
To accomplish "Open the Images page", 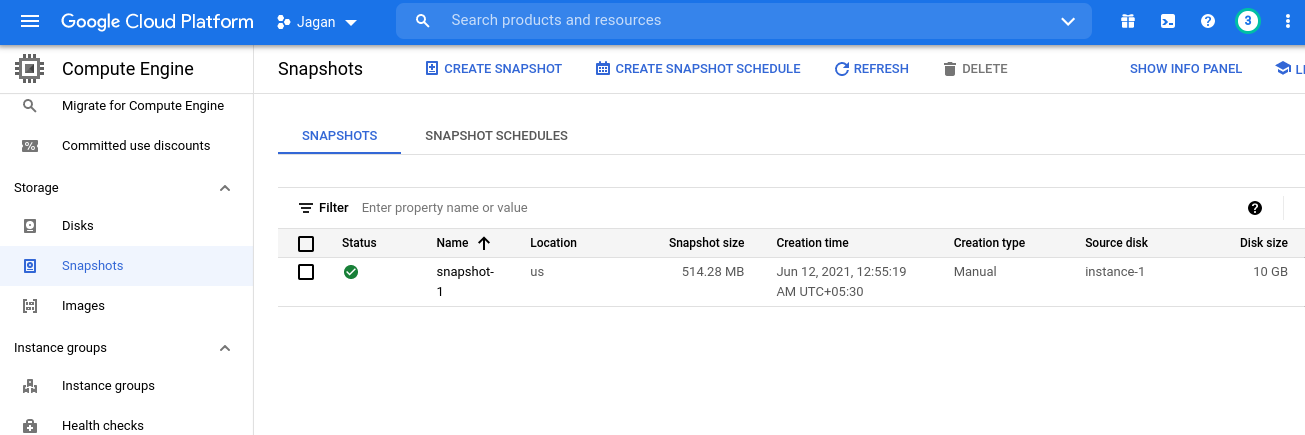I will [x=83, y=306].
